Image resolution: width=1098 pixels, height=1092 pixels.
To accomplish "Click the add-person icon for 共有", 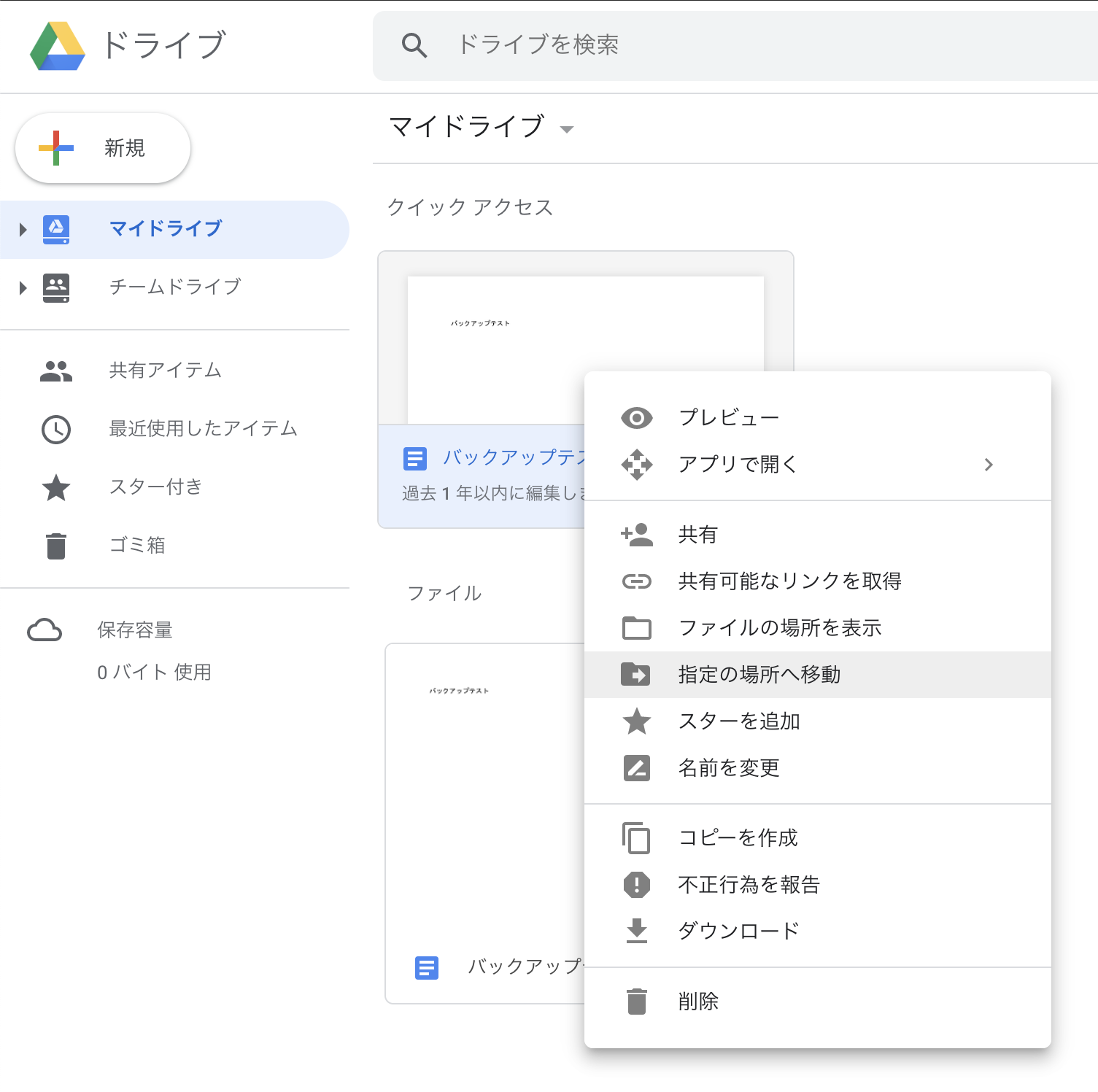I will (x=637, y=535).
